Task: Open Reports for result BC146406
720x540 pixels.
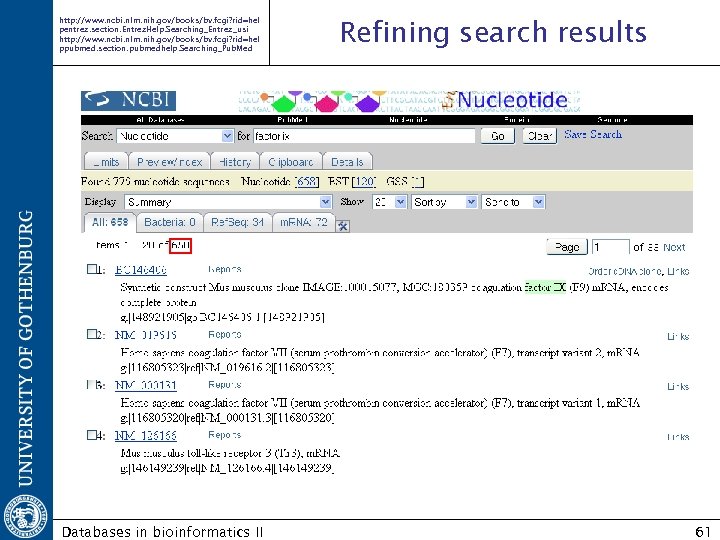Action: tap(225, 270)
